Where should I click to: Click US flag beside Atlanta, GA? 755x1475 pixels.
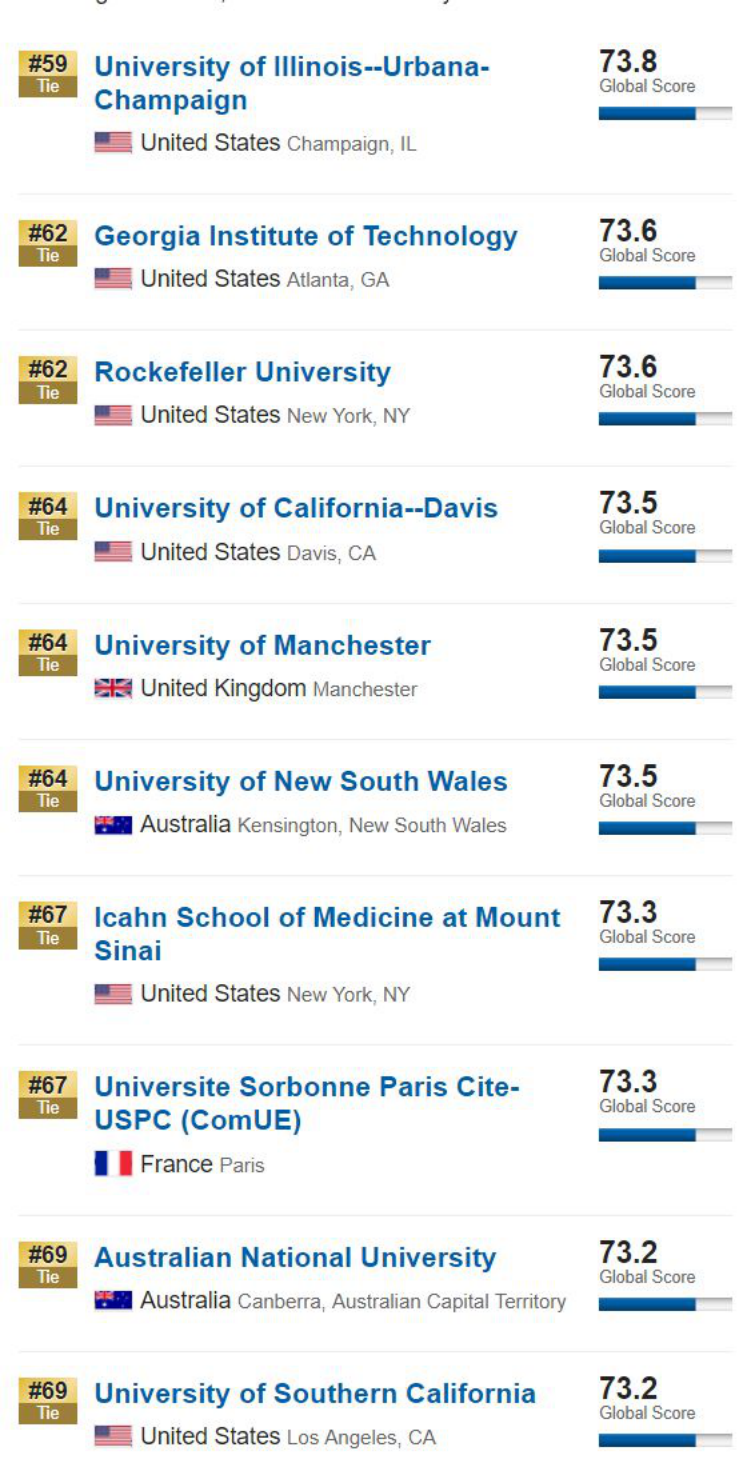(x=113, y=279)
